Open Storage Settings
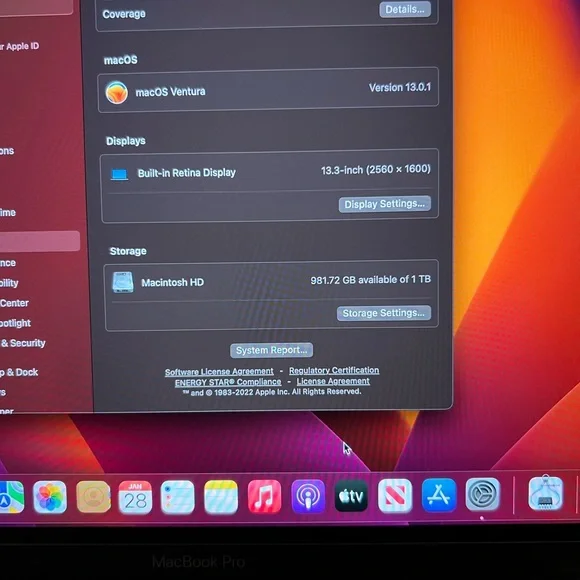580x580 pixels. 384,313
